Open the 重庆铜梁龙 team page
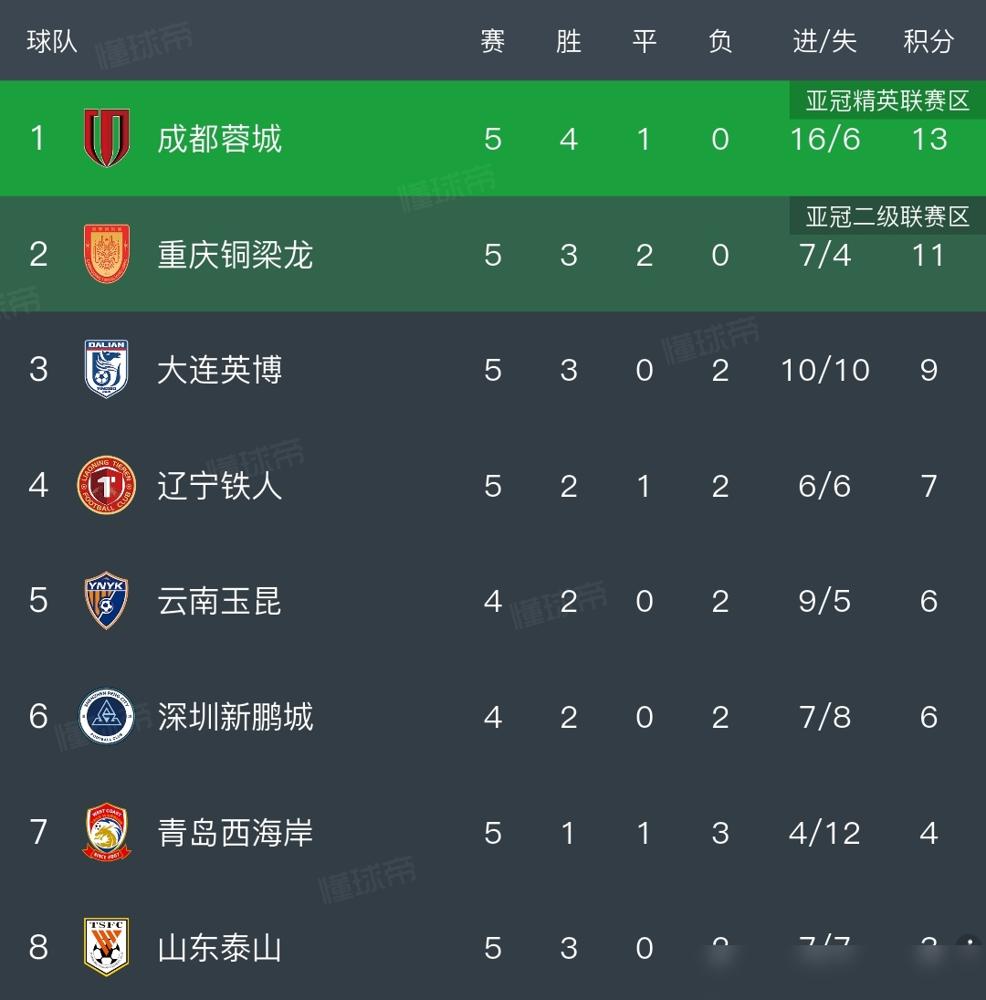Image resolution: width=986 pixels, height=1000 pixels. 234,255
